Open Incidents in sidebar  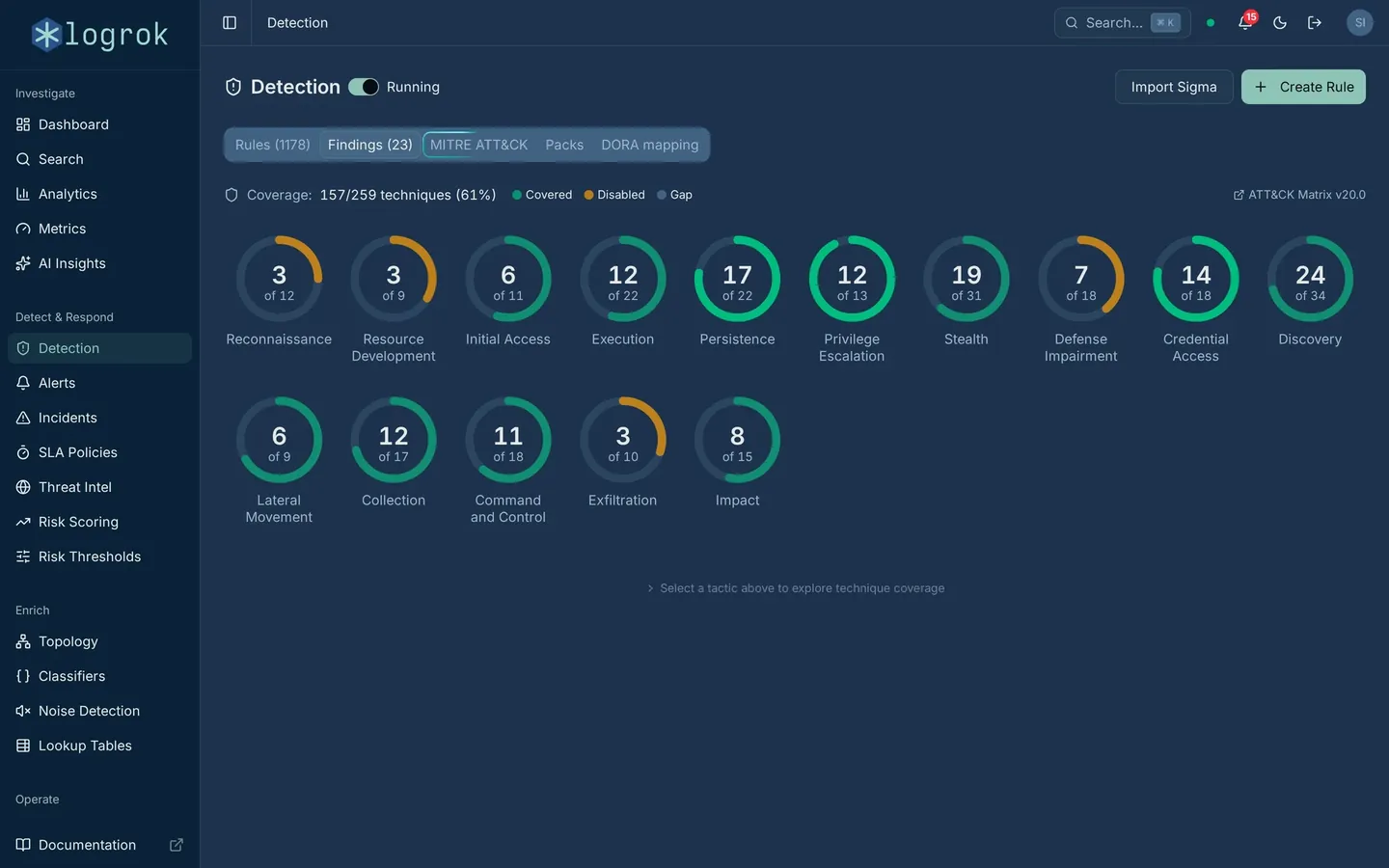point(99,418)
